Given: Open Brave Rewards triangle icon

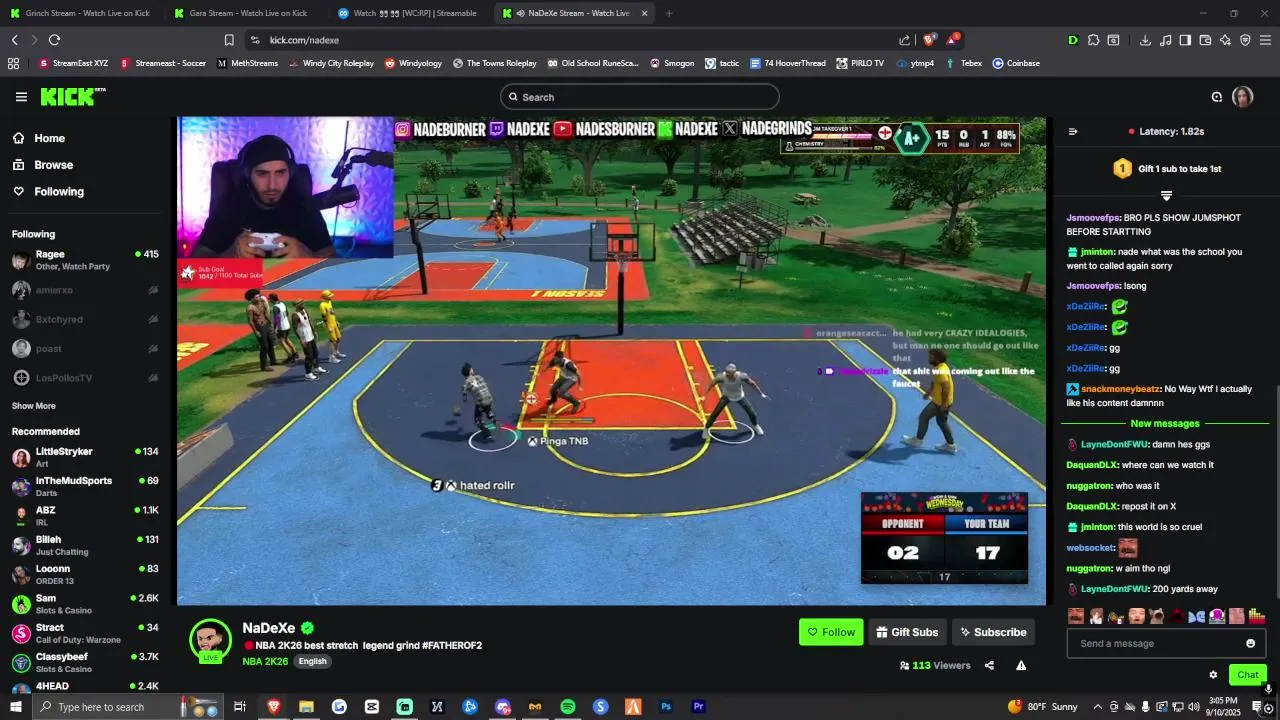Looking at the screenshot, I should pos(953,40).
